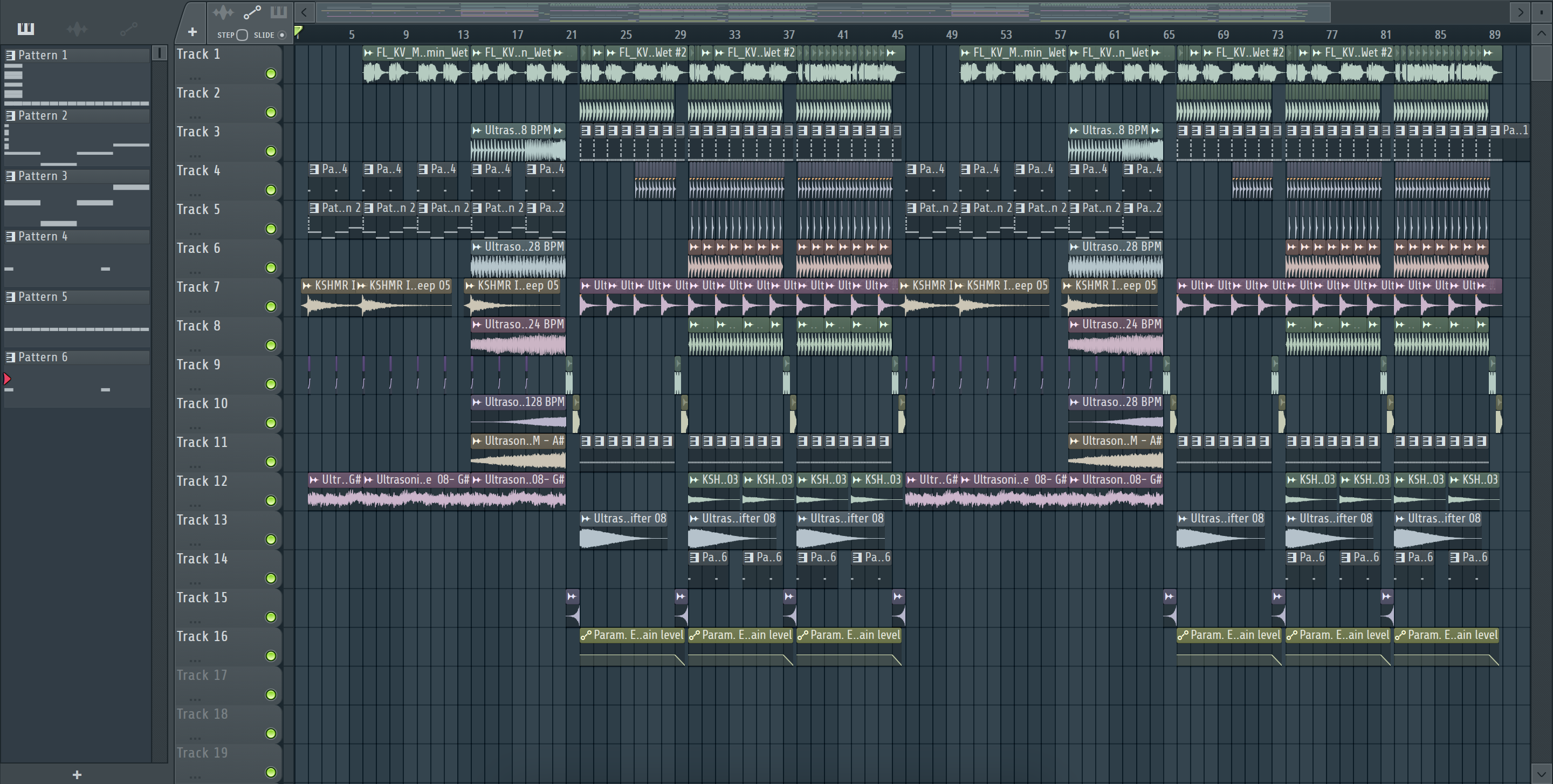Show automation clips in the picker panel
This screenshot has width=1553, height=784.
click(128, 29)
